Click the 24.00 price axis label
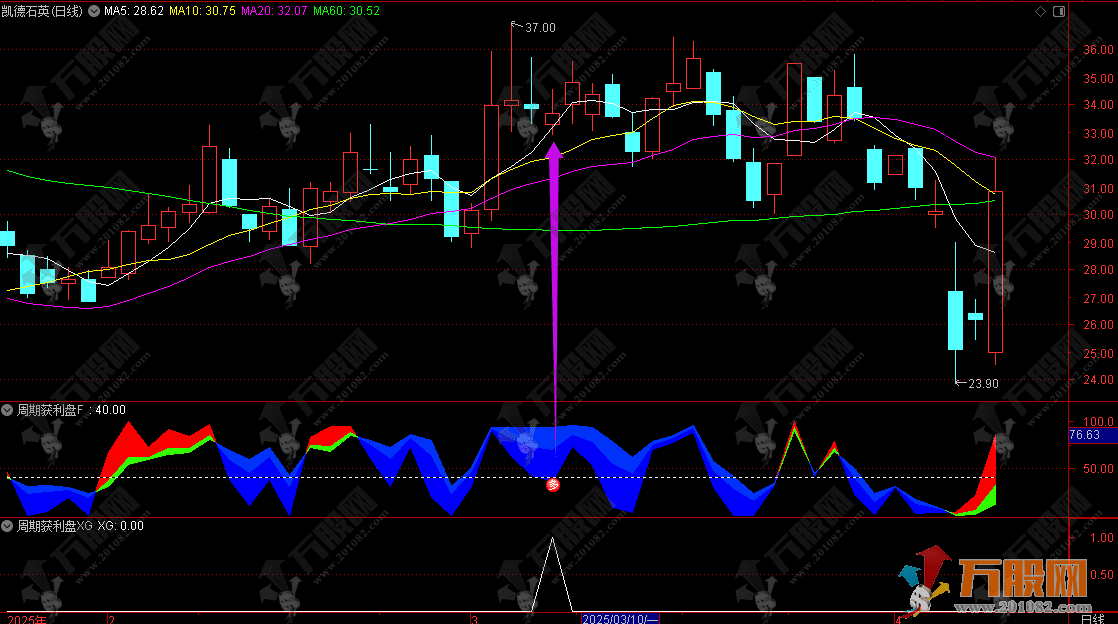This screenshot has height=624, width=1118. coord(1098,379)
